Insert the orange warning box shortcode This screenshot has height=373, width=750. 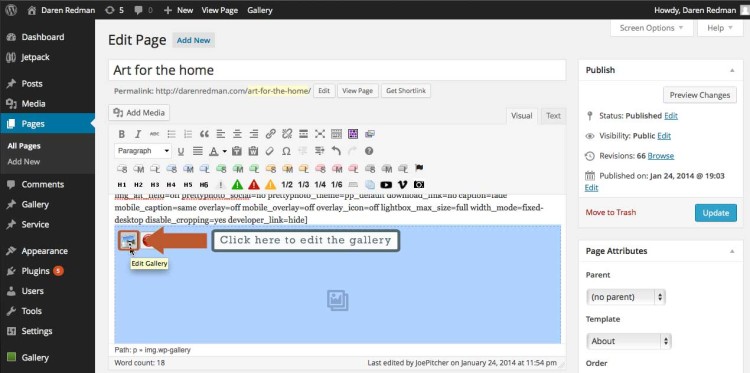(x=271, y=184)
